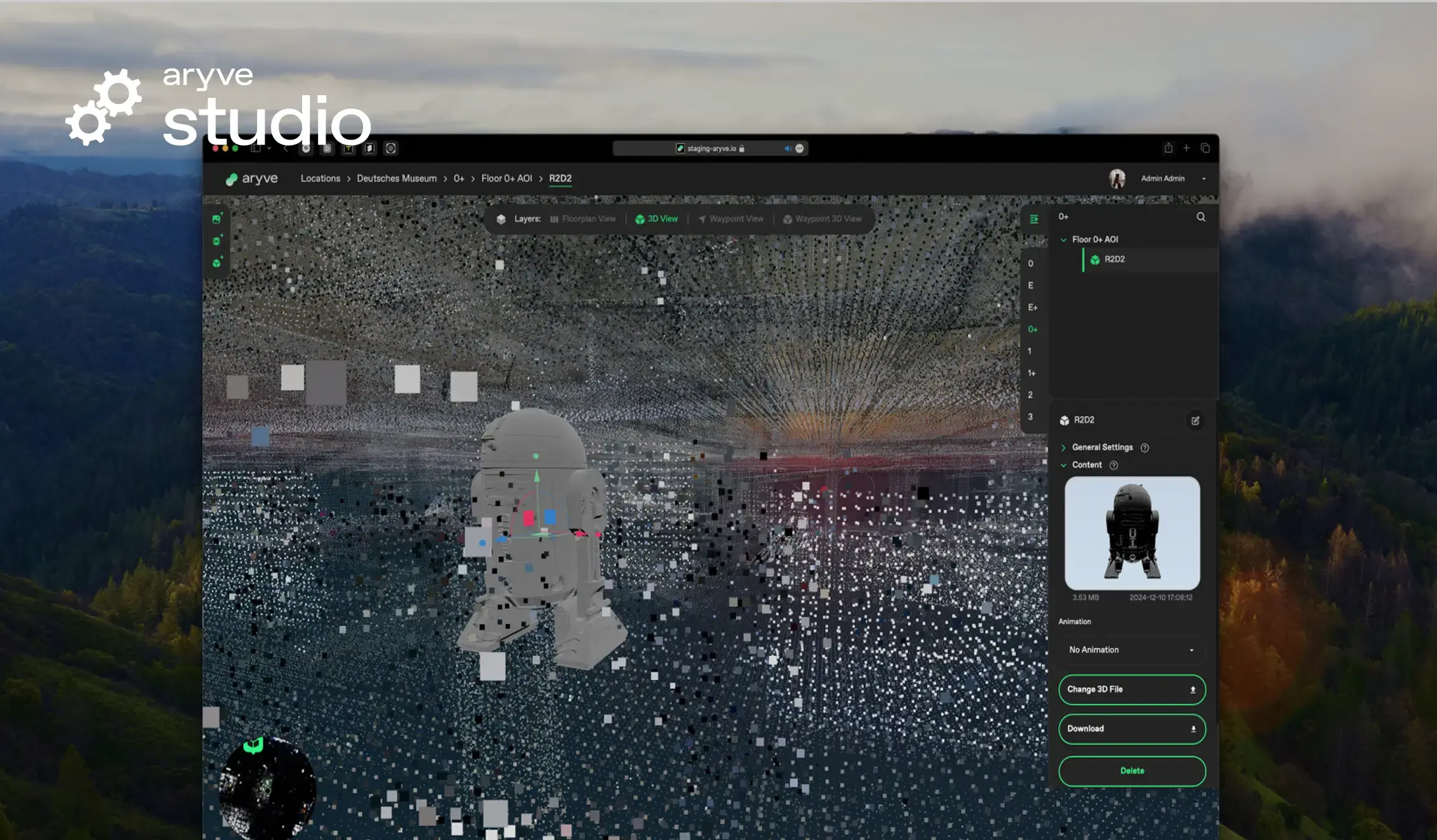Click the Change 3D File button
Screen dimensions: 1437x840
click(x=1131, y=690)
